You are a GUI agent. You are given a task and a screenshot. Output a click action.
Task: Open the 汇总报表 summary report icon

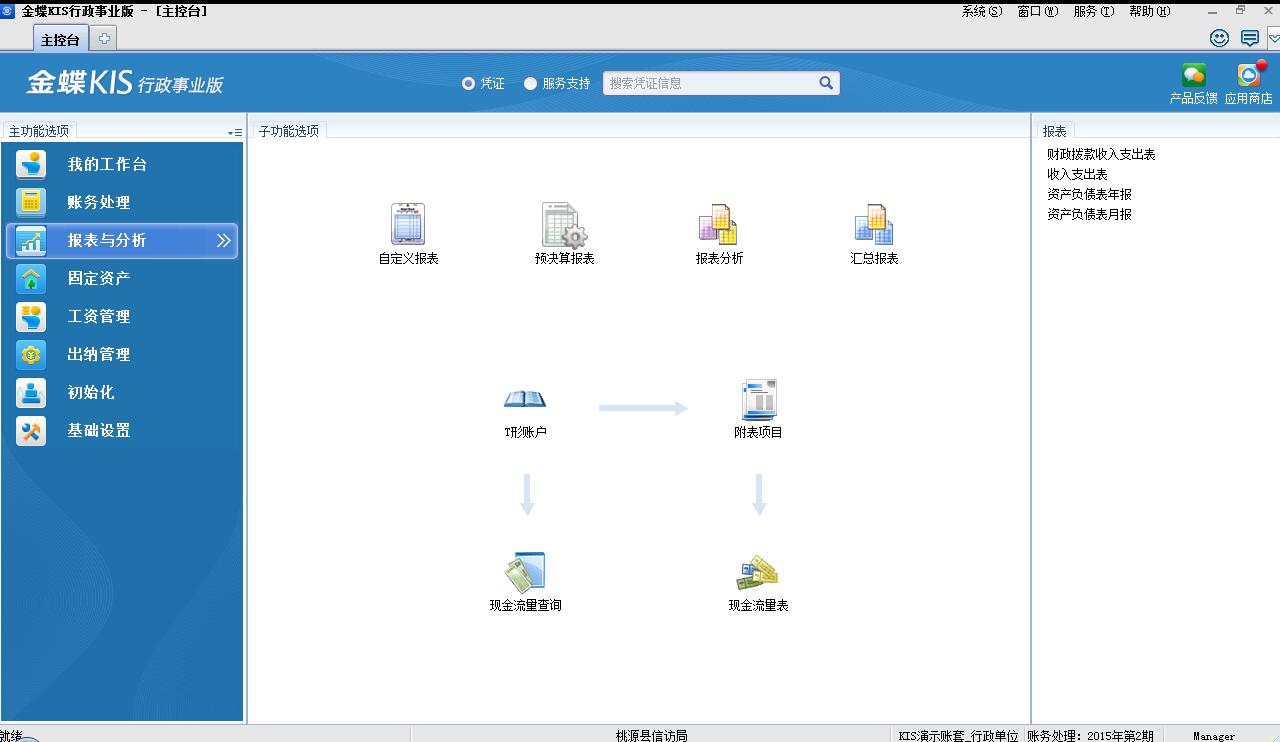tap(873, 225)
